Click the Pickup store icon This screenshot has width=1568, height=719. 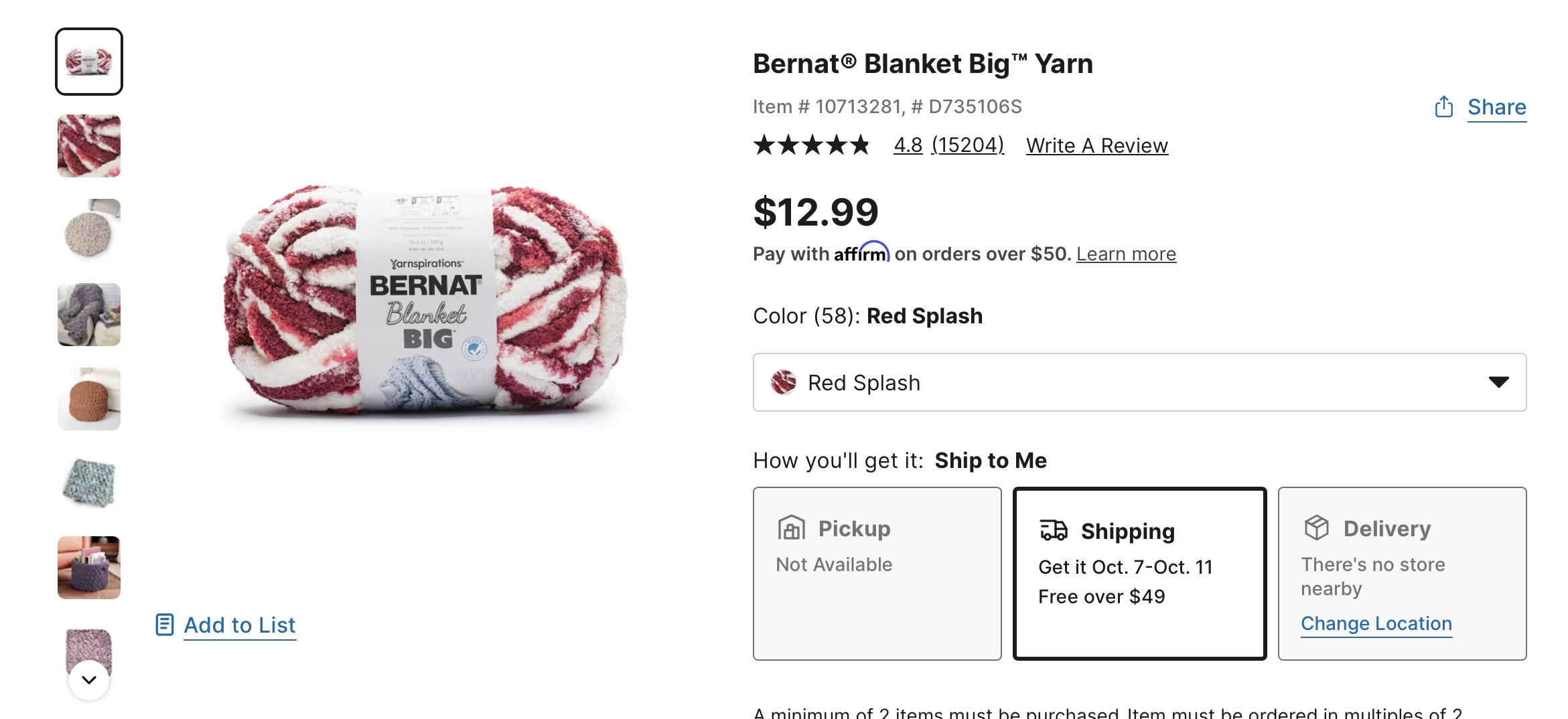[791, 528]
